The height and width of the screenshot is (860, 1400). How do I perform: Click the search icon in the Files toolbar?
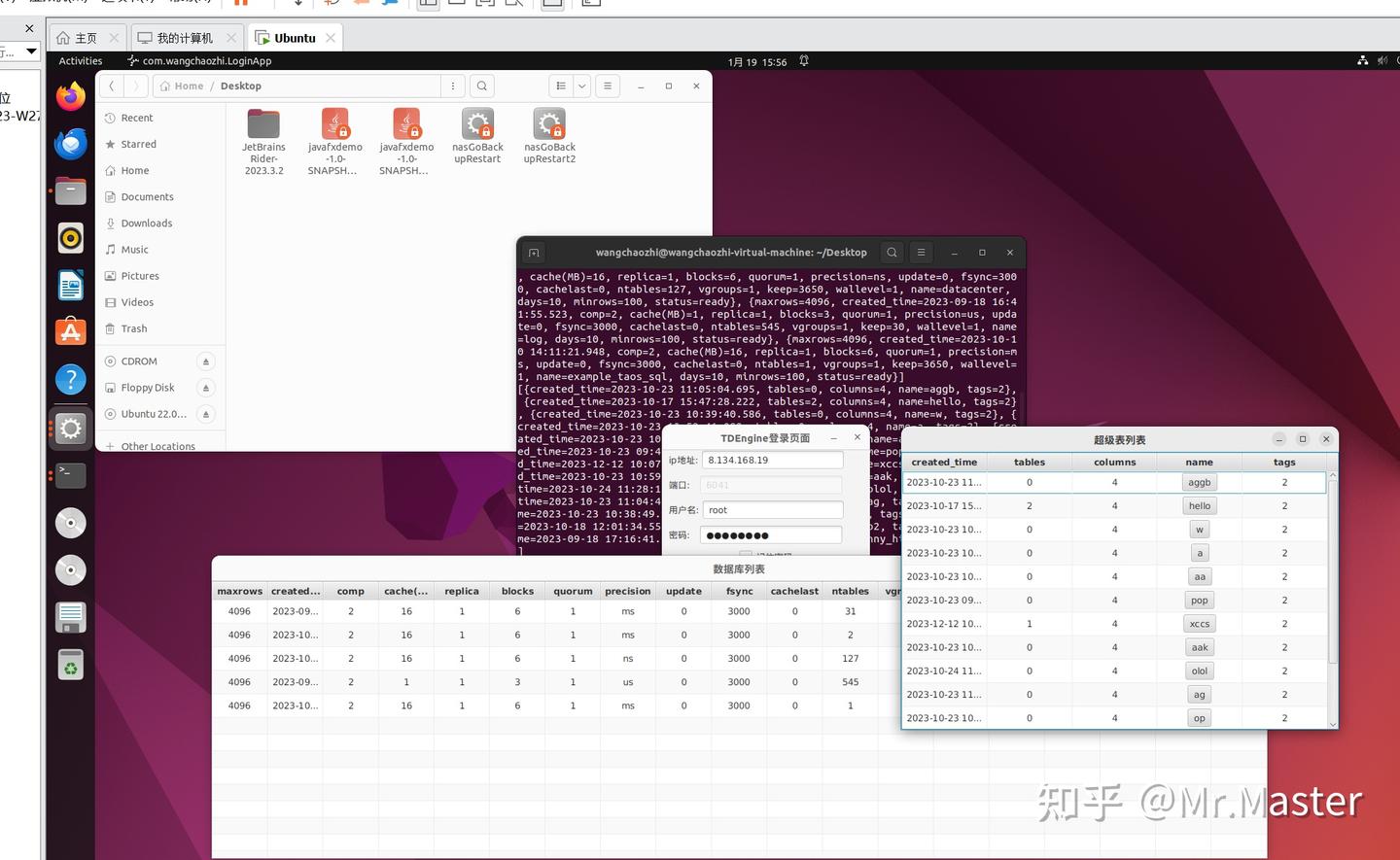pyautogui.click(x=482, y=86)
